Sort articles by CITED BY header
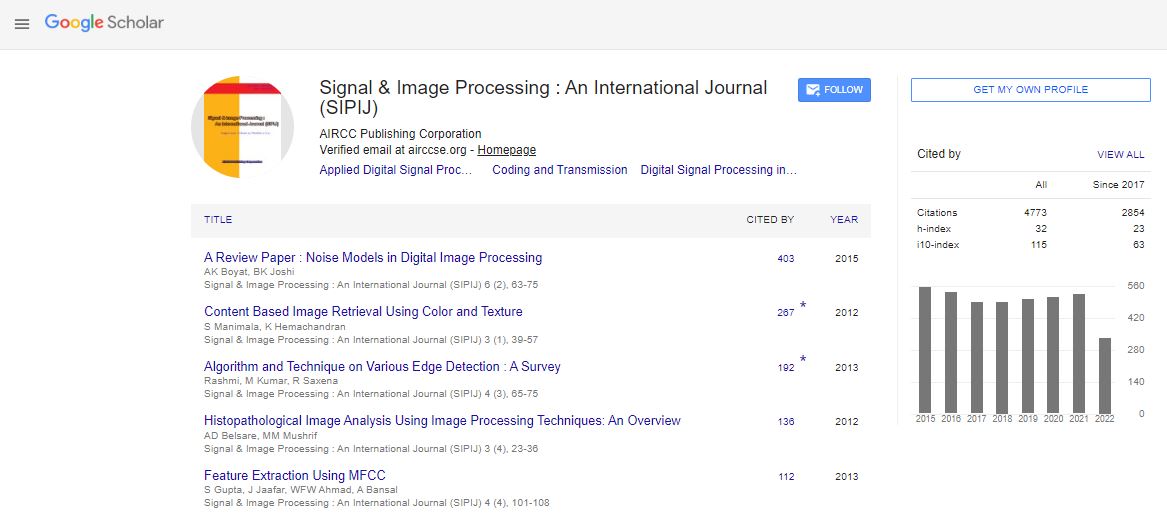Viewport: 1167px width, 517px height. pos(770,219)
